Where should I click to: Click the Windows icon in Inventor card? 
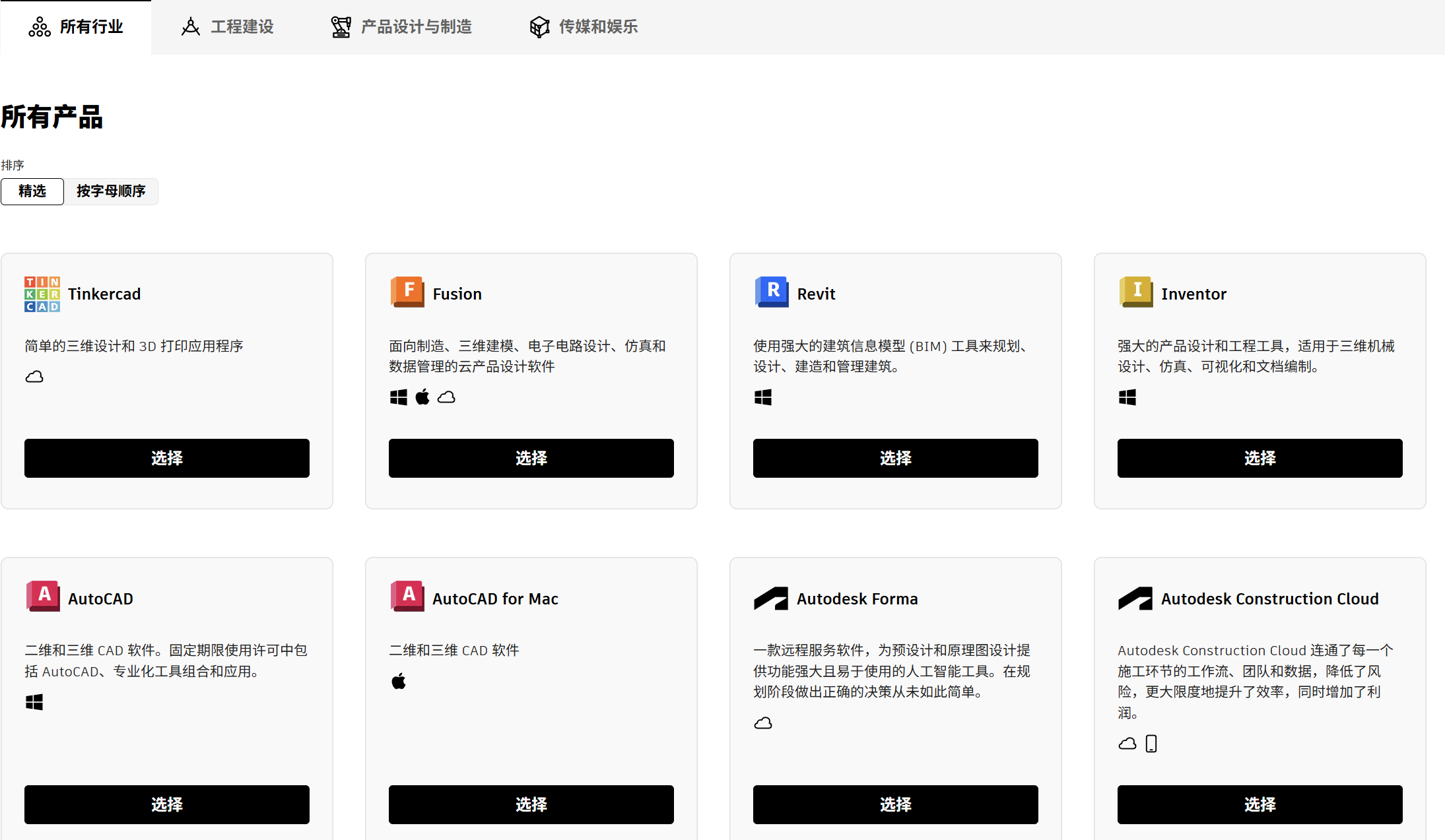point(1127,397)
